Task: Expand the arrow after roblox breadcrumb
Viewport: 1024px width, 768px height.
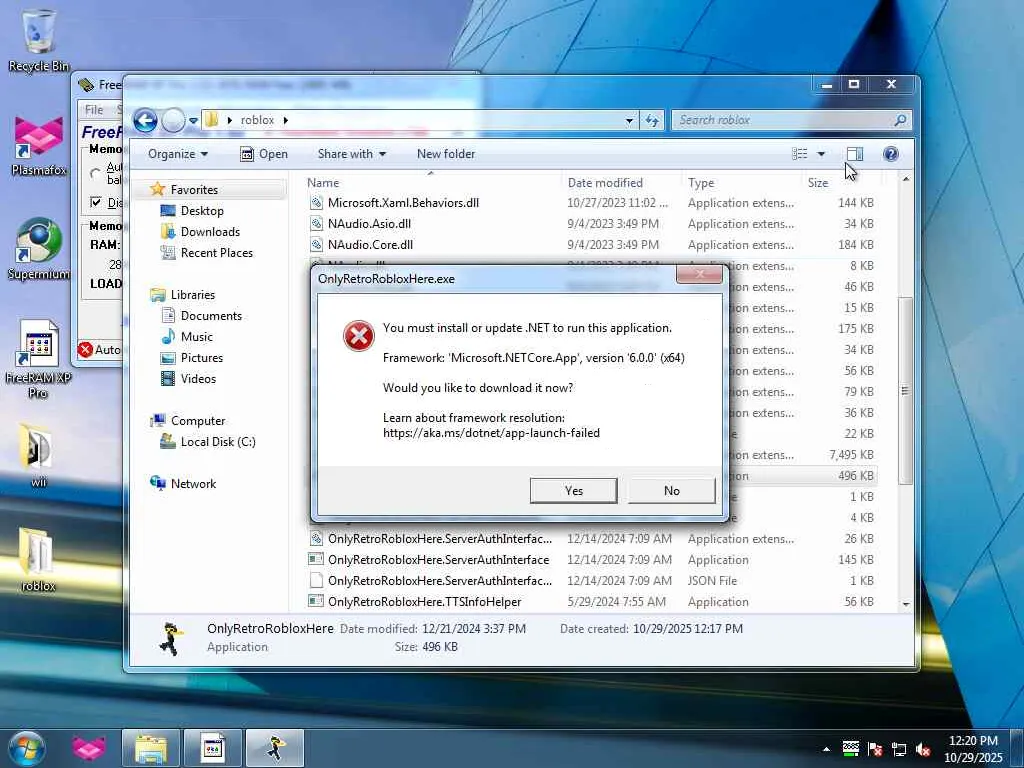Action: point(285,120)
